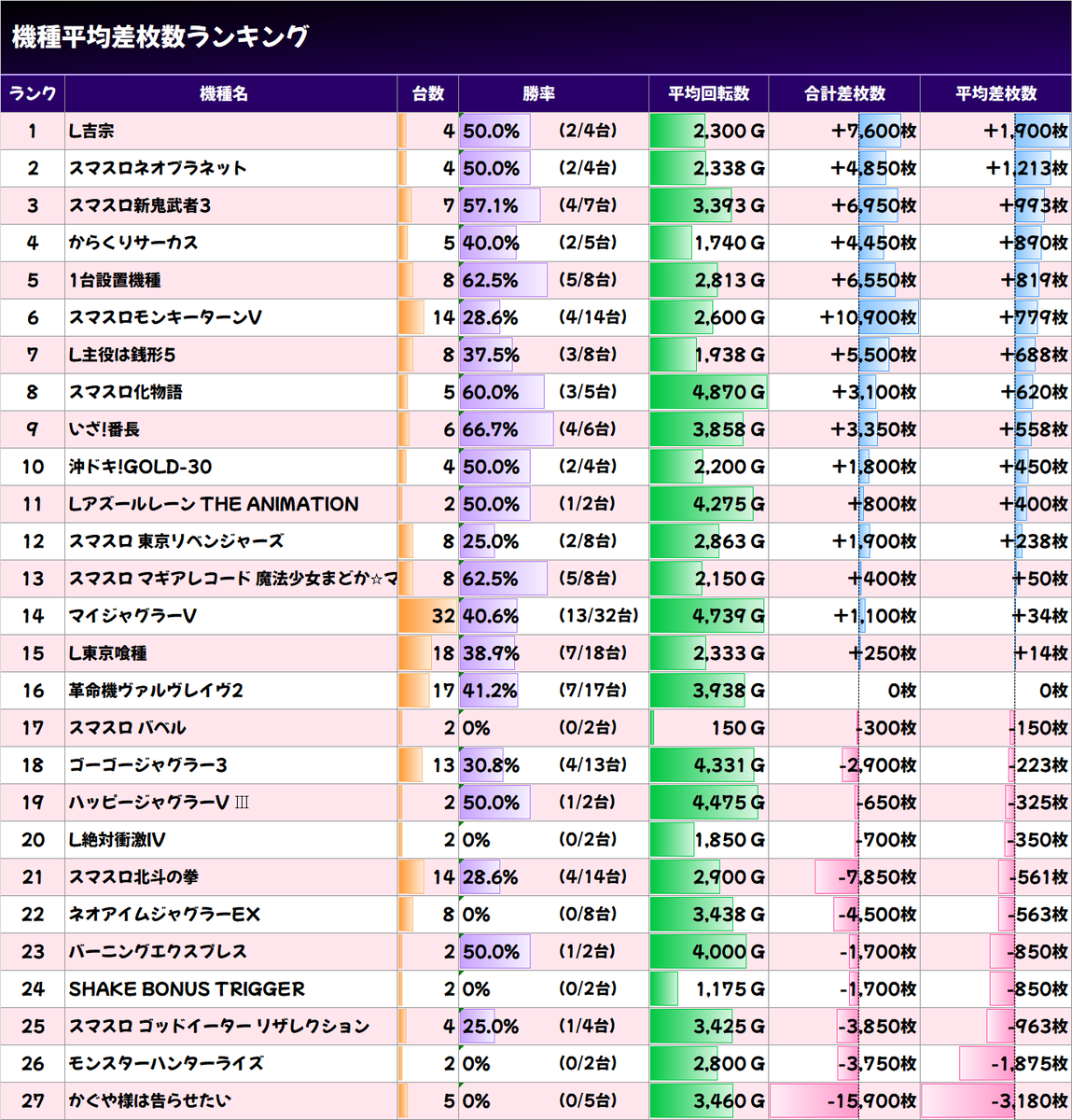Select machine name からくりサーカス
The width and height of the screenshot is (1072, 1120).
[133, 243]
